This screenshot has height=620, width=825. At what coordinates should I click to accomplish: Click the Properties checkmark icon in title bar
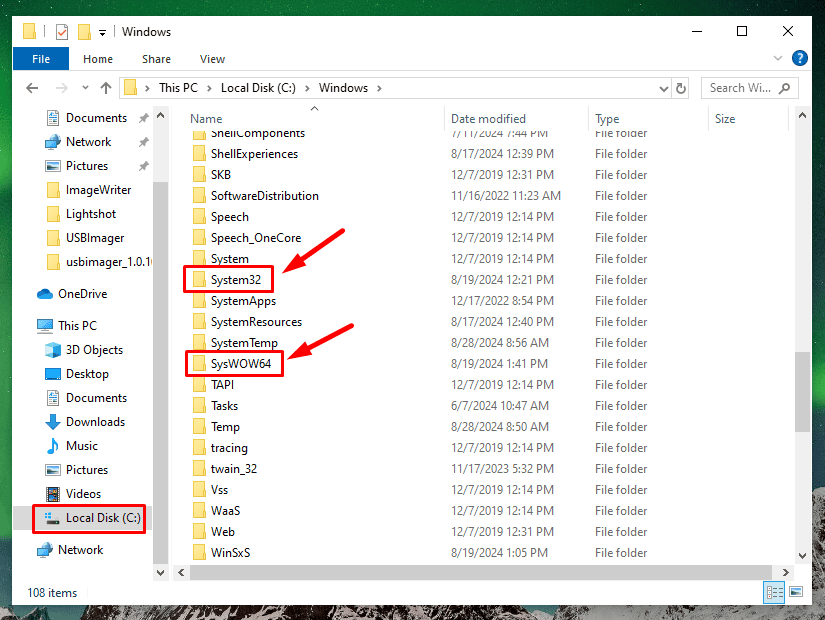[62, 32]
